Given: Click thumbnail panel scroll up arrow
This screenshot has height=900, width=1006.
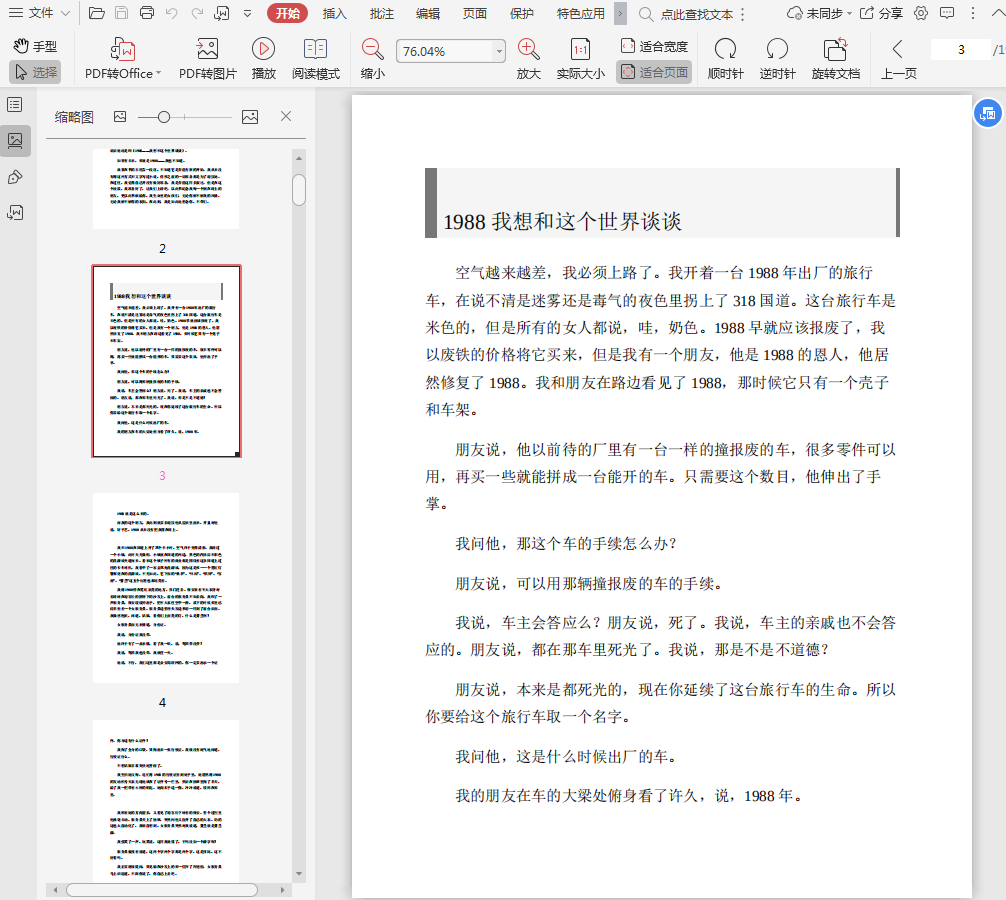Looking at the screenshot, I should click(x=299, y=158).
